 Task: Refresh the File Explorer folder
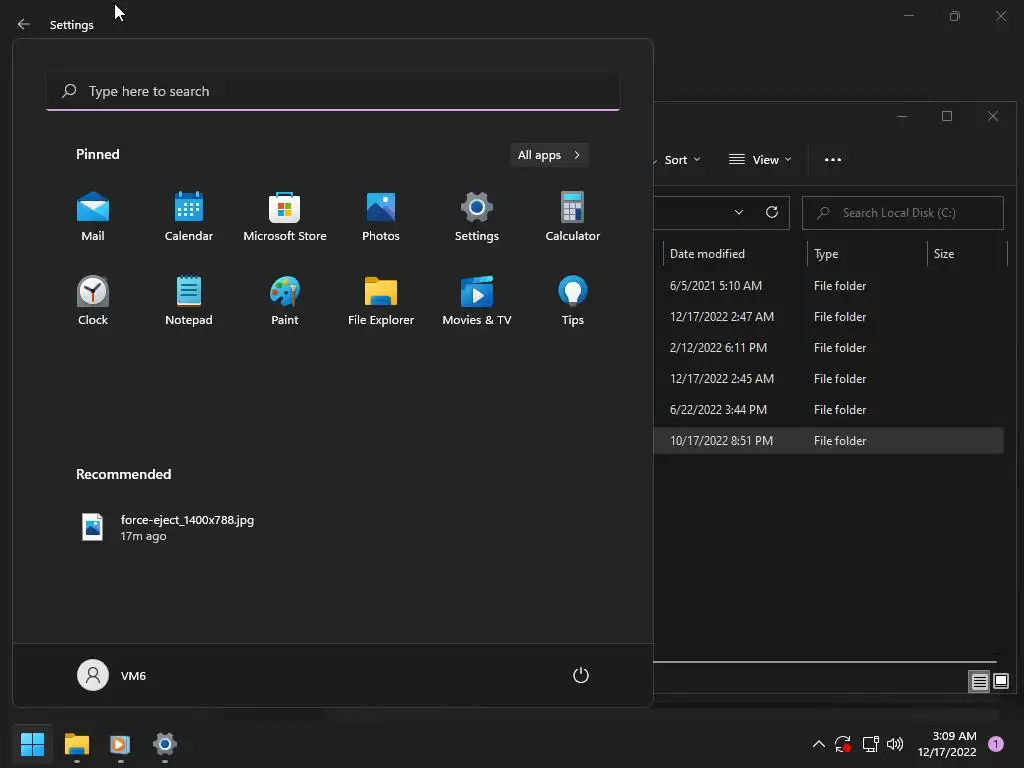[772, 212]
